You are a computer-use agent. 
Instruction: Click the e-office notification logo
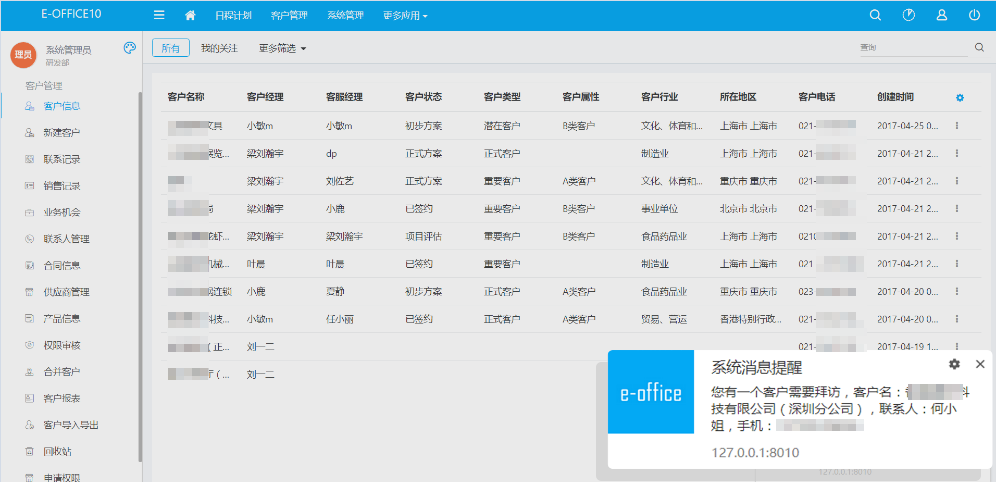coord(650,394)
